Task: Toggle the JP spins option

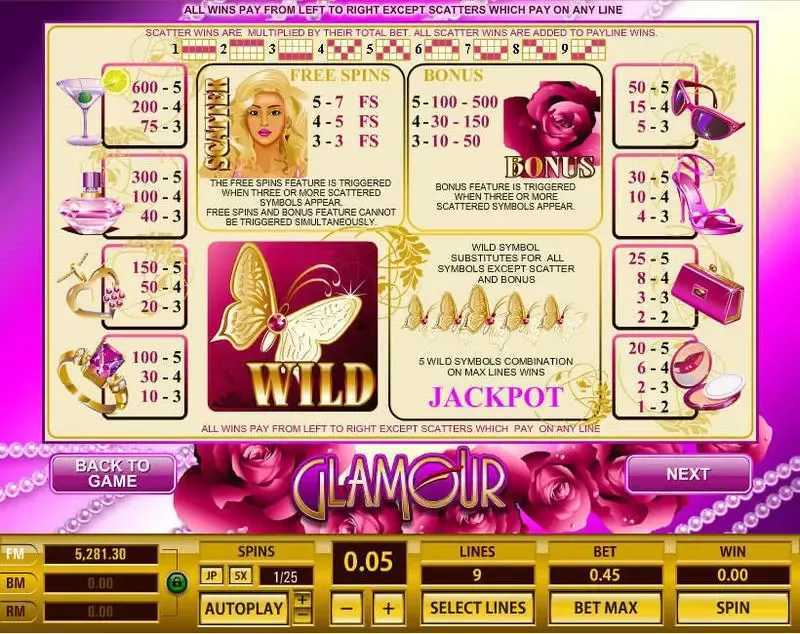Action: [x=211, y=576]
